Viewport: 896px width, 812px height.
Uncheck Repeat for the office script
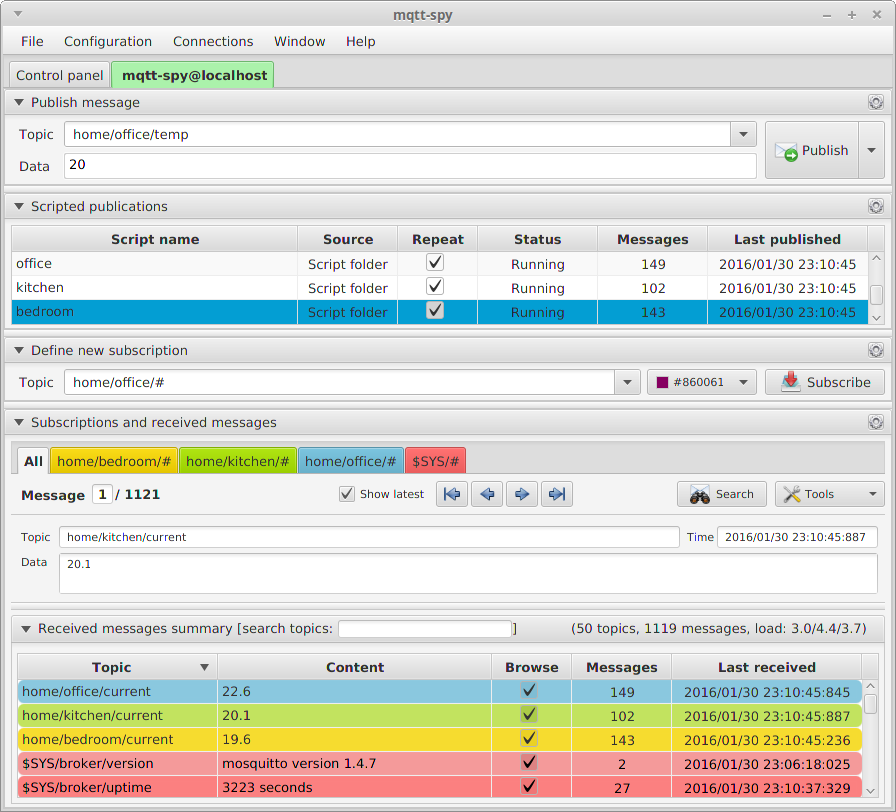435,262
